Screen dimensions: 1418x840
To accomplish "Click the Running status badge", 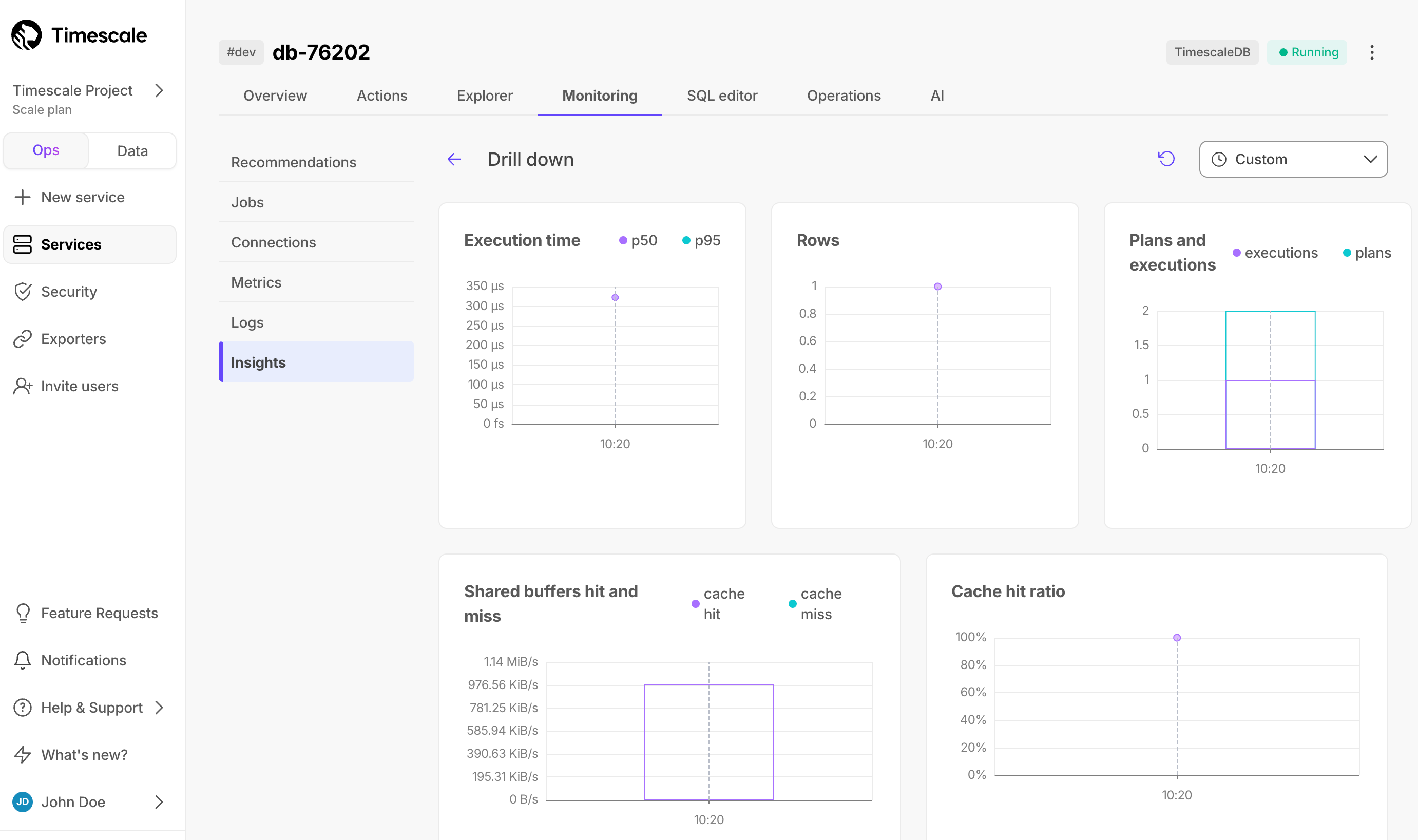I will point(1307,53).
